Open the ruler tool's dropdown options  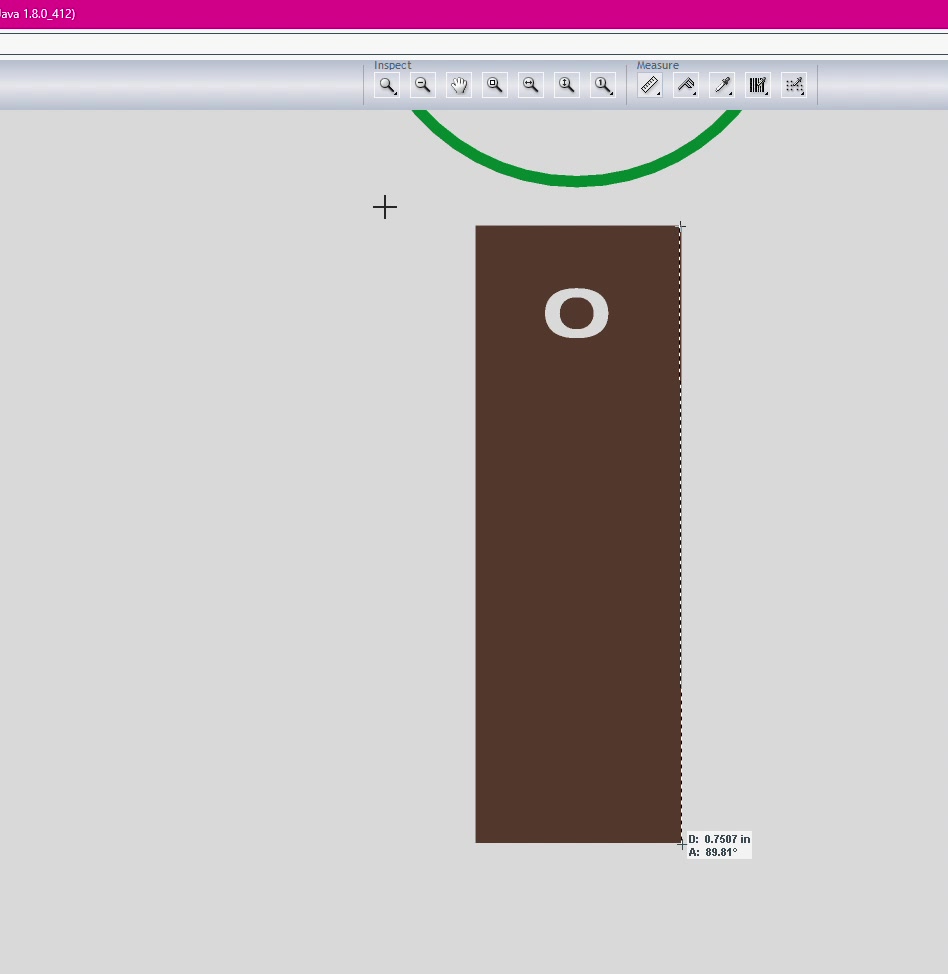tap(660, 94)
